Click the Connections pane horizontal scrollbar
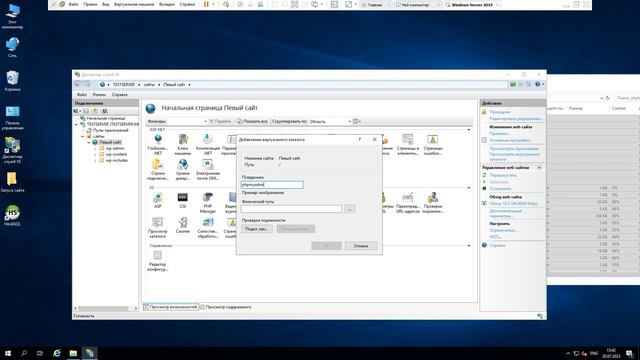The height and width of the screenshot is (360, 640). pos(106,309)
